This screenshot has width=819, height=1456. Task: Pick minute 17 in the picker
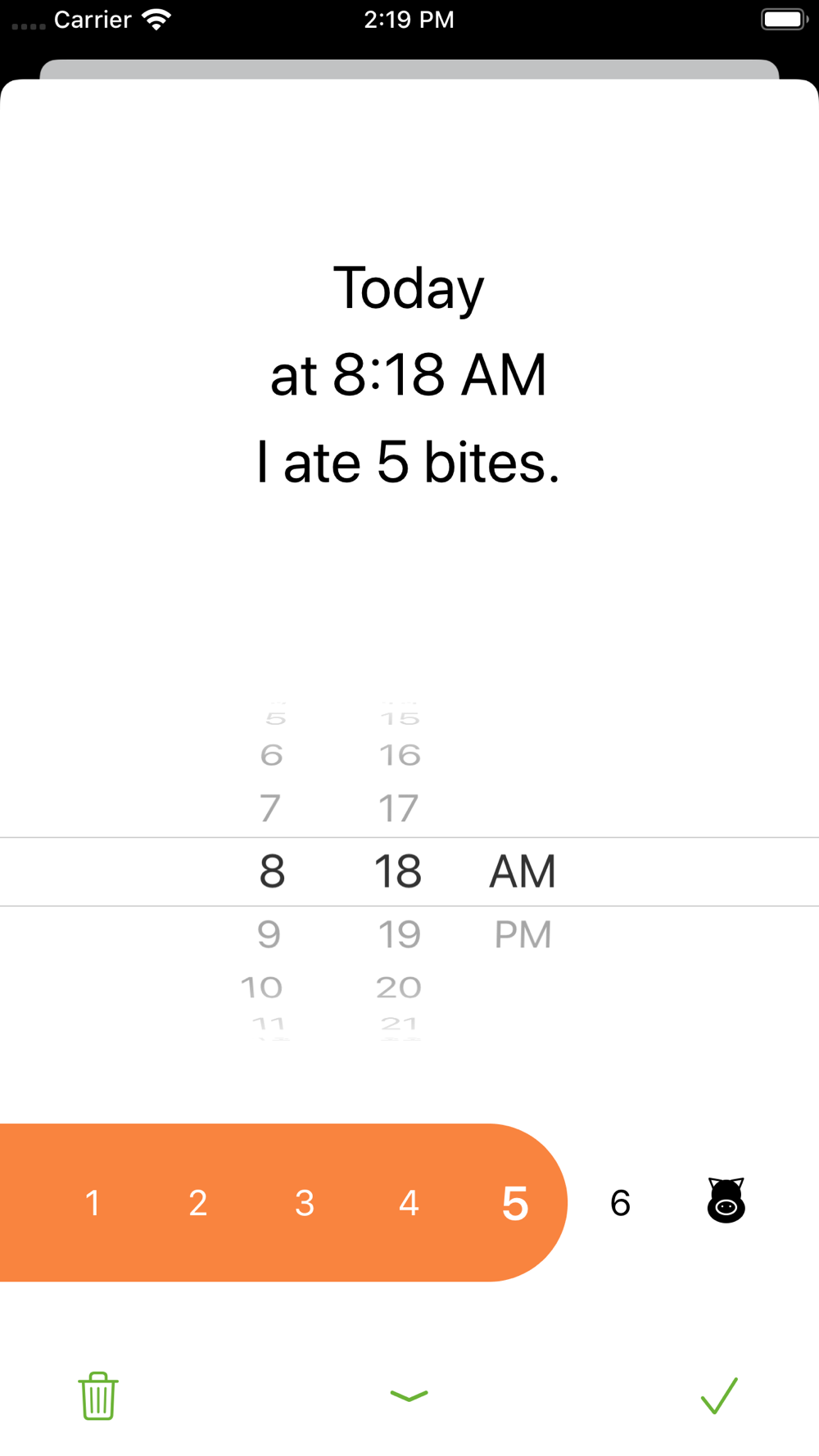399,808
